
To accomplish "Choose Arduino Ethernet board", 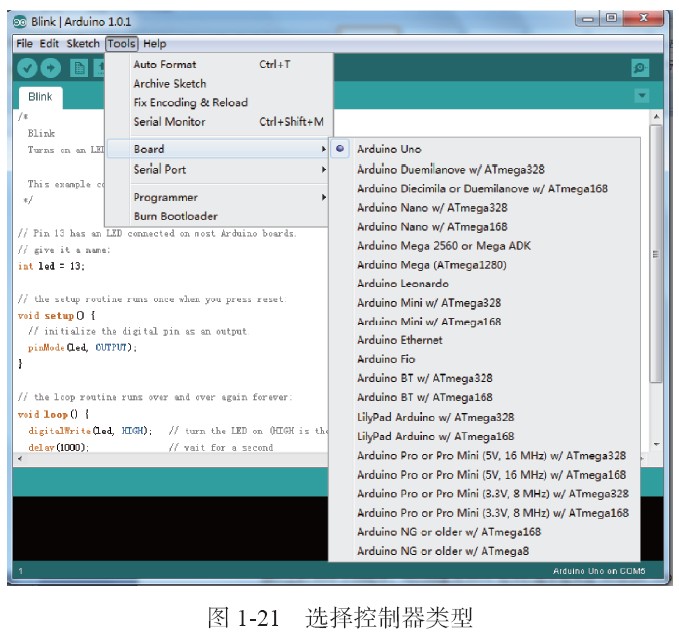I will click(x=485, y=340).
